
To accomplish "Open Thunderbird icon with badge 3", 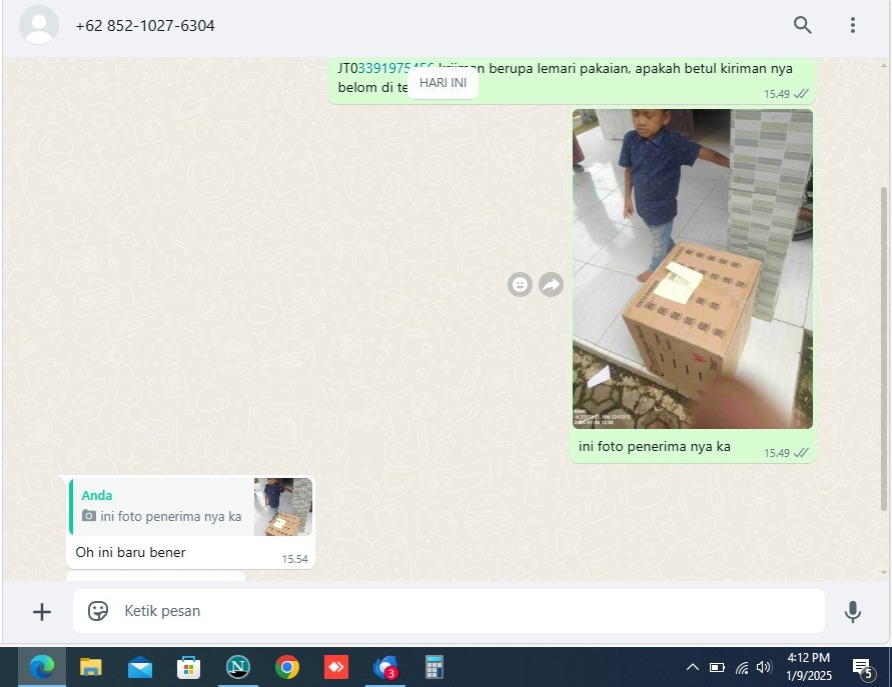I will point(385,668).
